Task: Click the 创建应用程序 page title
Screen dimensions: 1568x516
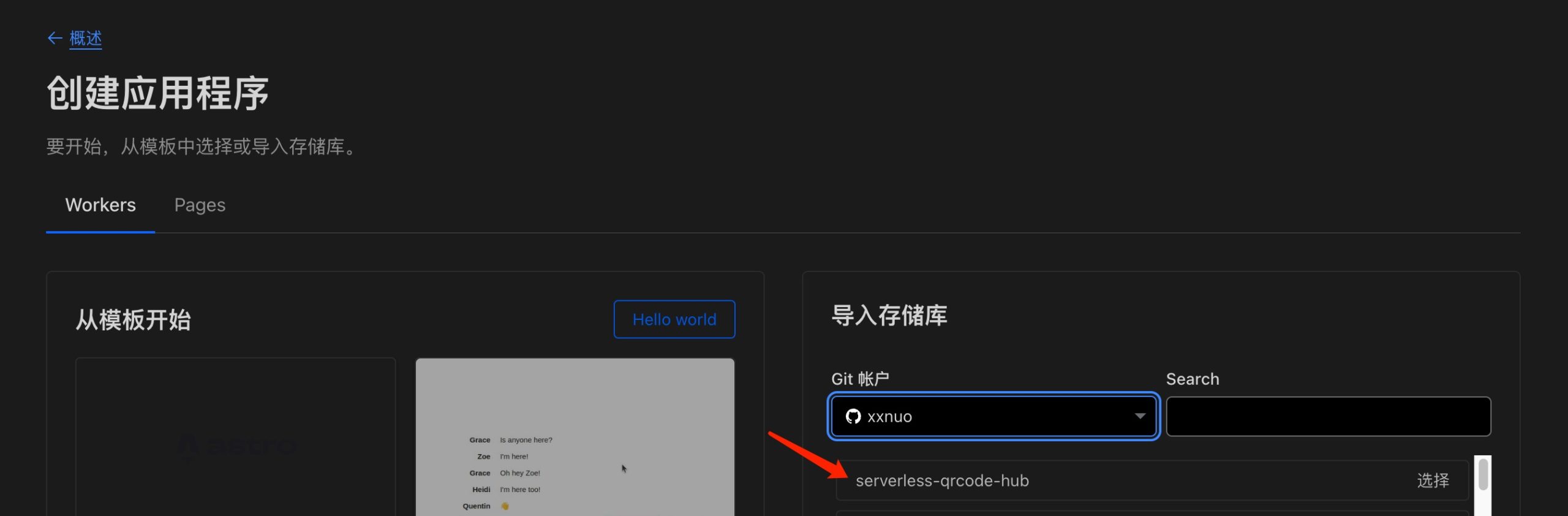Action: 158,93
